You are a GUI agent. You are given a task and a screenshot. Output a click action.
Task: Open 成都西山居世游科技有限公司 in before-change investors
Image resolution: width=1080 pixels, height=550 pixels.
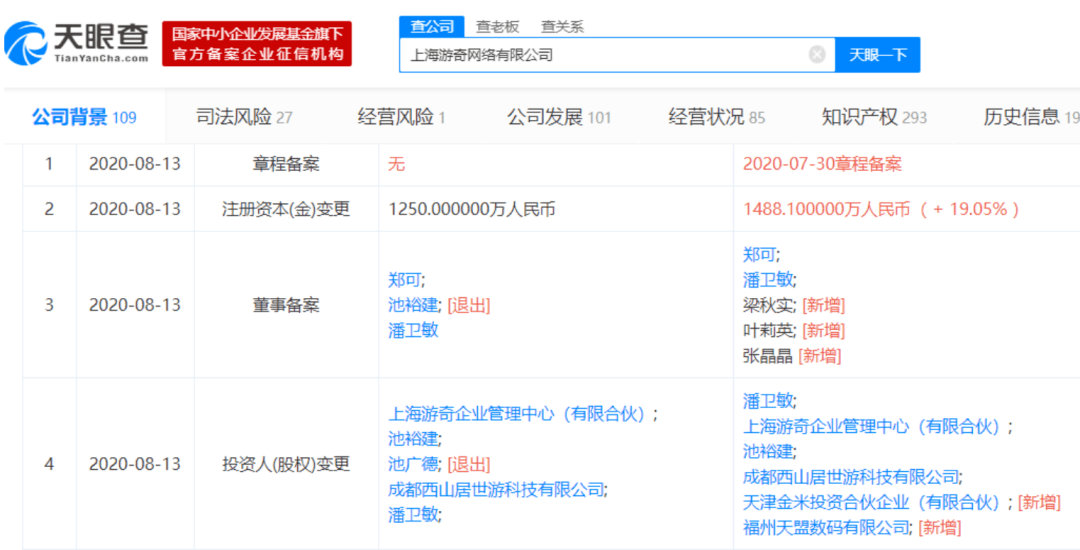point(498,489)
